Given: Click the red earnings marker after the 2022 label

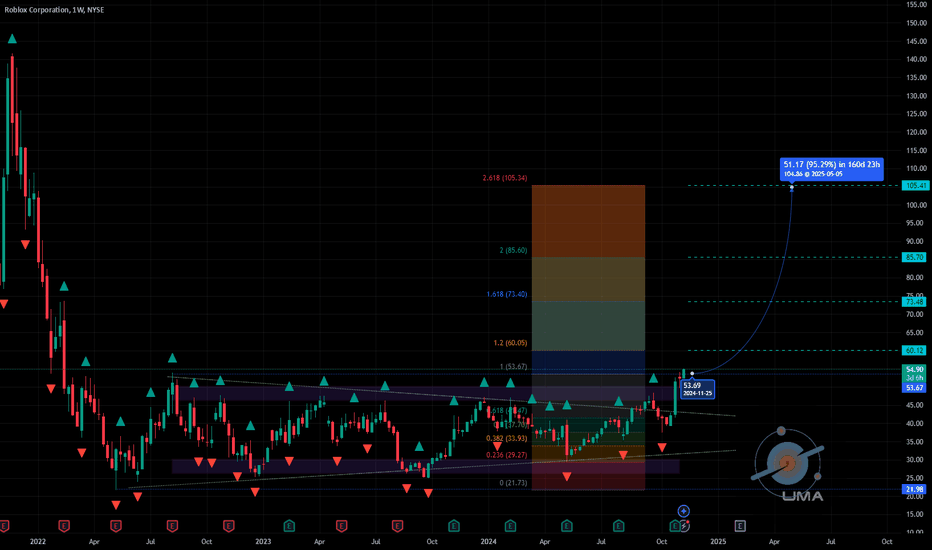Looking at the screenshot, I should point(64,526).
